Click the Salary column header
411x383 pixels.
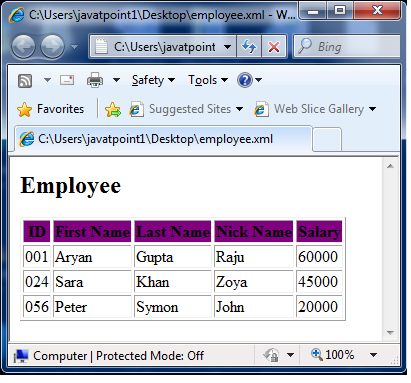[319, 232]
